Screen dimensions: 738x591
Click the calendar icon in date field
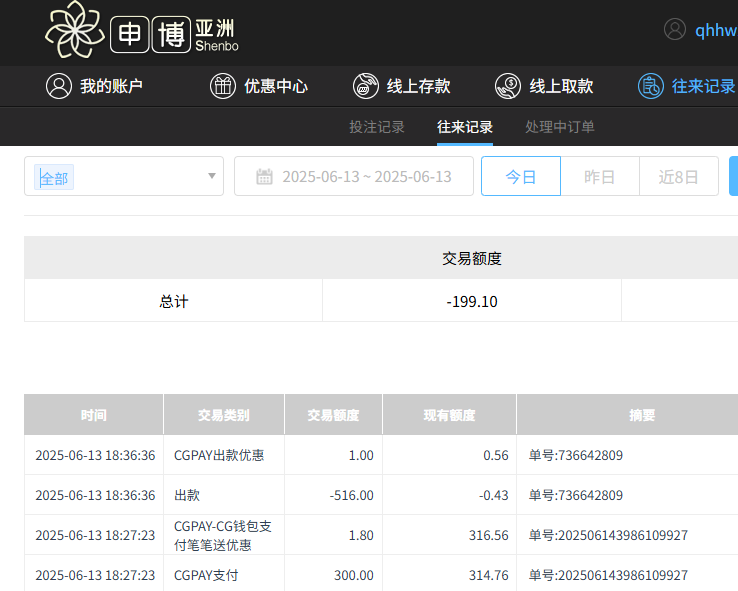coord(264,177)
